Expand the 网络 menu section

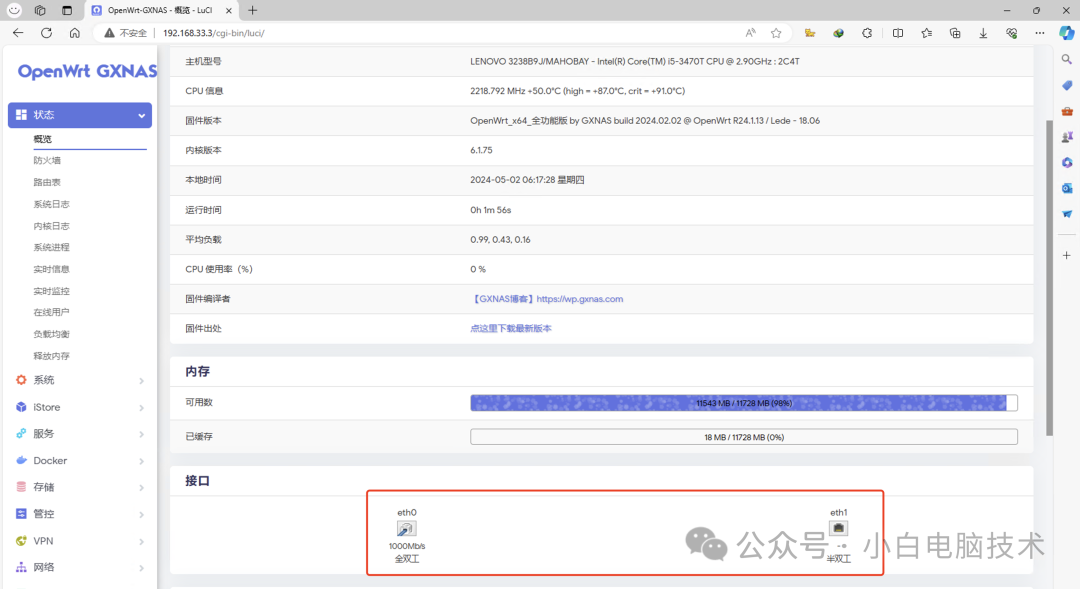(80, 568)
